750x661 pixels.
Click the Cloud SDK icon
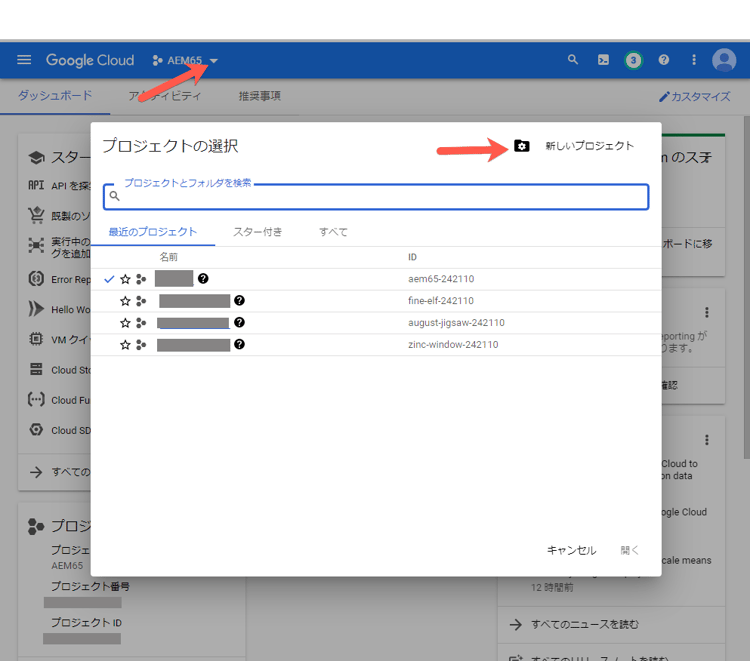tap(36, 430)
